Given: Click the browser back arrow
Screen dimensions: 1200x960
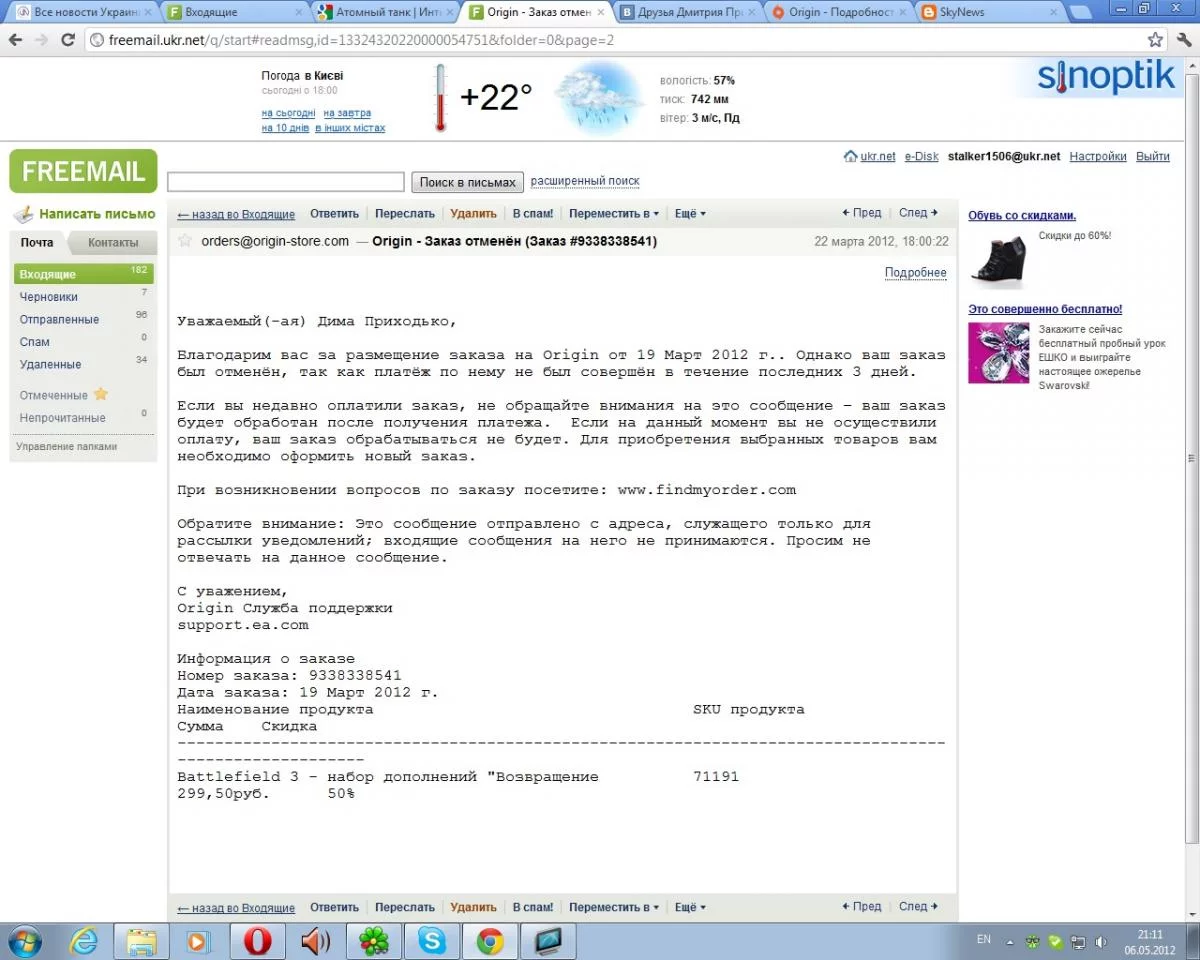Looking at the screenshot, I should (x=16, y=40).
